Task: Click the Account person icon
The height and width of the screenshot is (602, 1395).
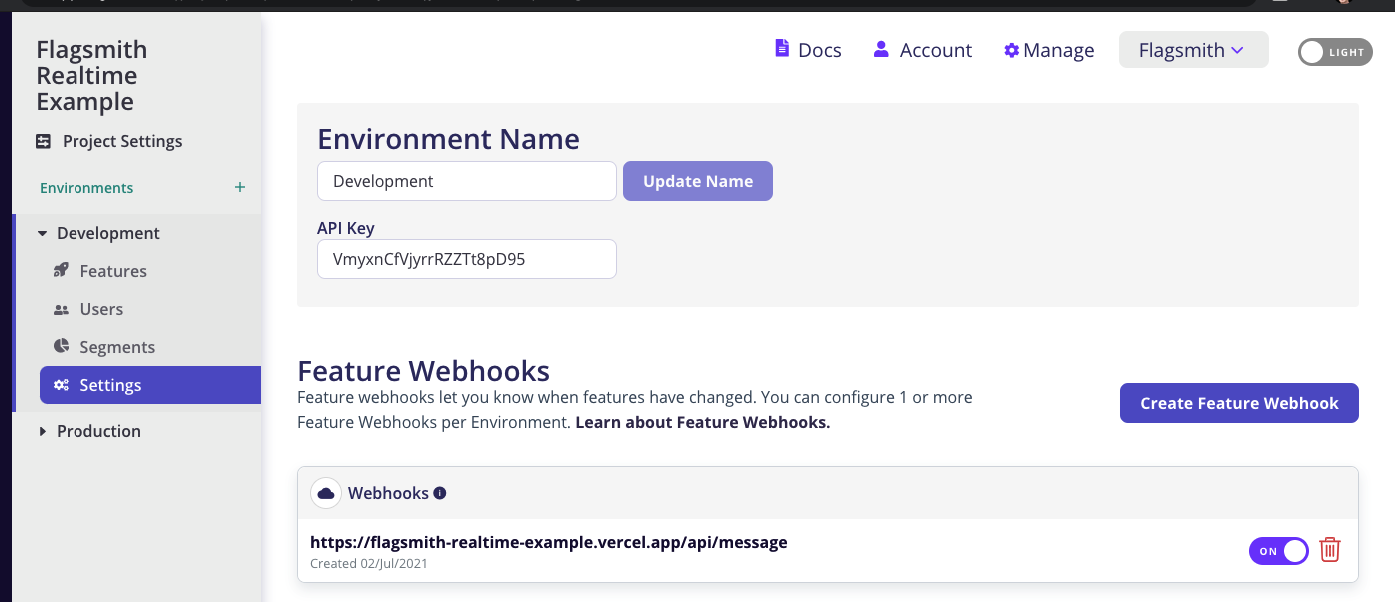Action: click(x=881, y=49)
